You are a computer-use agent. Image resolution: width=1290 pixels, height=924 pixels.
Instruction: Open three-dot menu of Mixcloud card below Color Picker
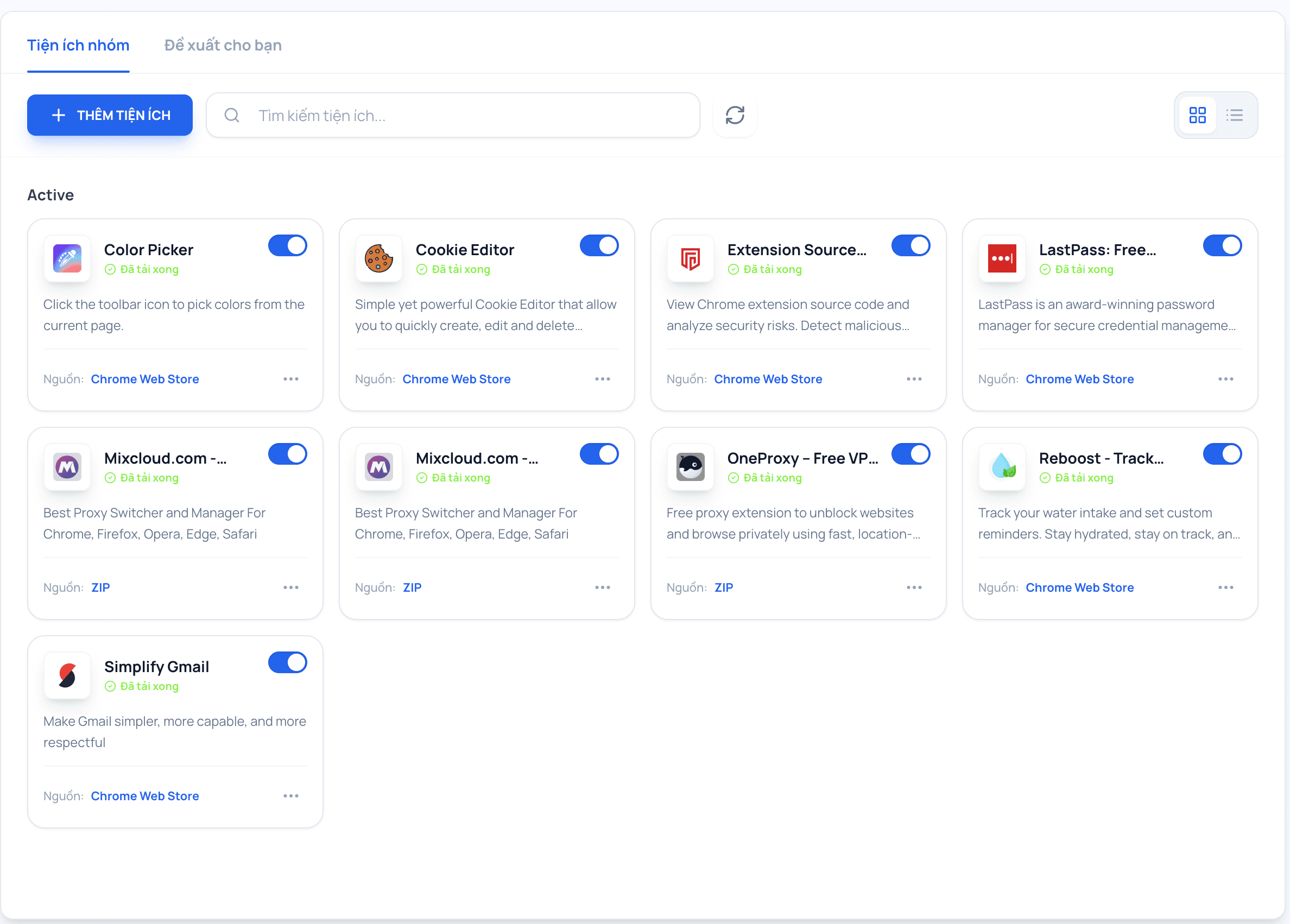tap(291, 588)
